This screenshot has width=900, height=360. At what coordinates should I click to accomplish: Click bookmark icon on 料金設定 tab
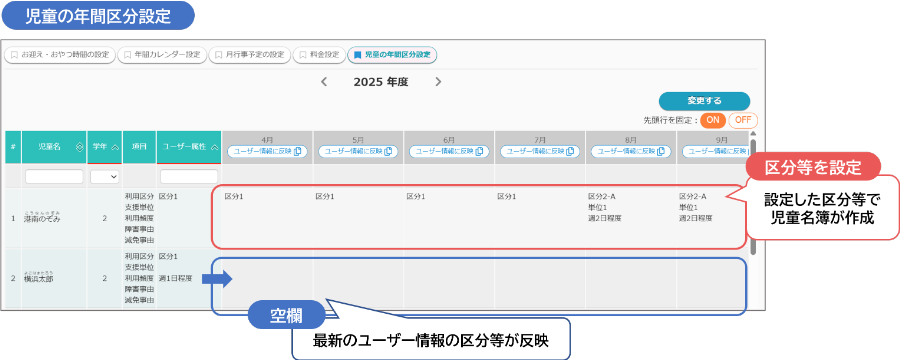pyautogui.click(x=302, y=55)
